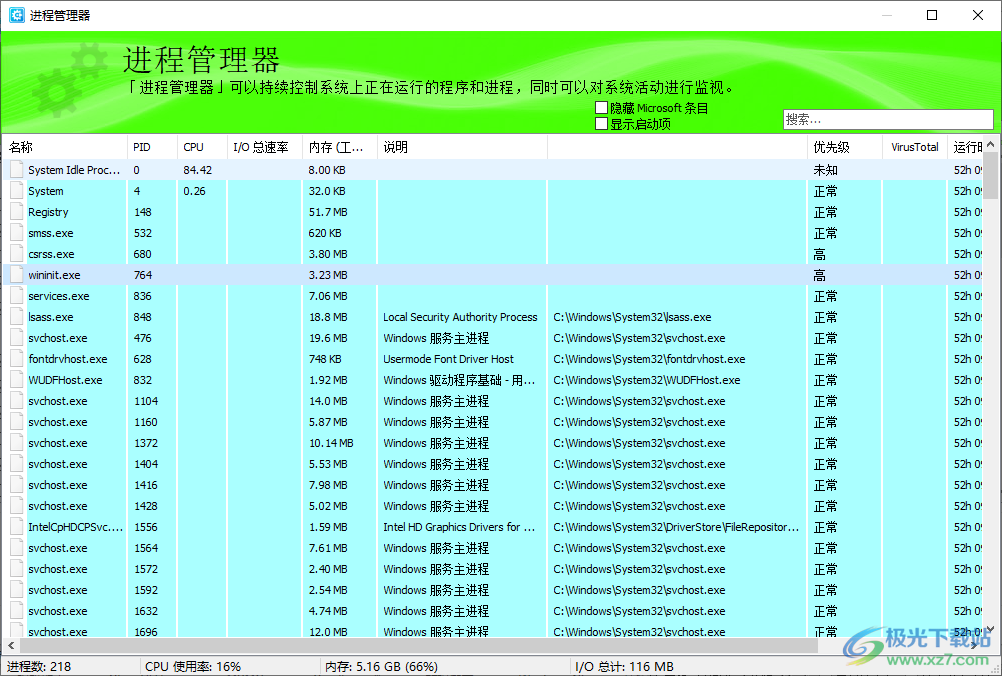Image resolution: width=1002 pixels, height=676 pixels.
Task: Click the app icon in the title bar
Action: pyautogui.click(x=17, y=15)
